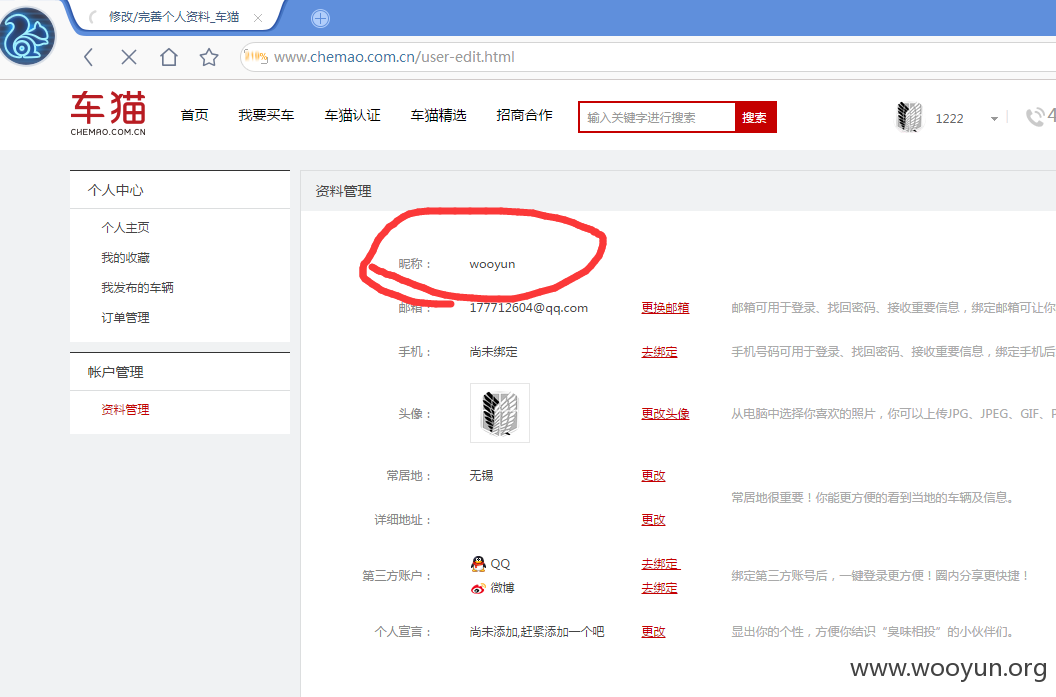Click the 更换邮箱 link
Viewport: 1056px width, 697px height.
click(665, 308)
